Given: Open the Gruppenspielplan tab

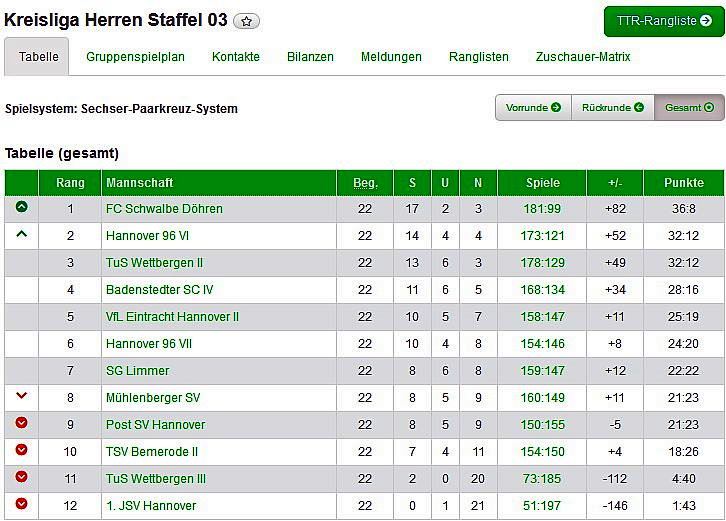Looking at the screenshot, I should click(x=135, y=57).
